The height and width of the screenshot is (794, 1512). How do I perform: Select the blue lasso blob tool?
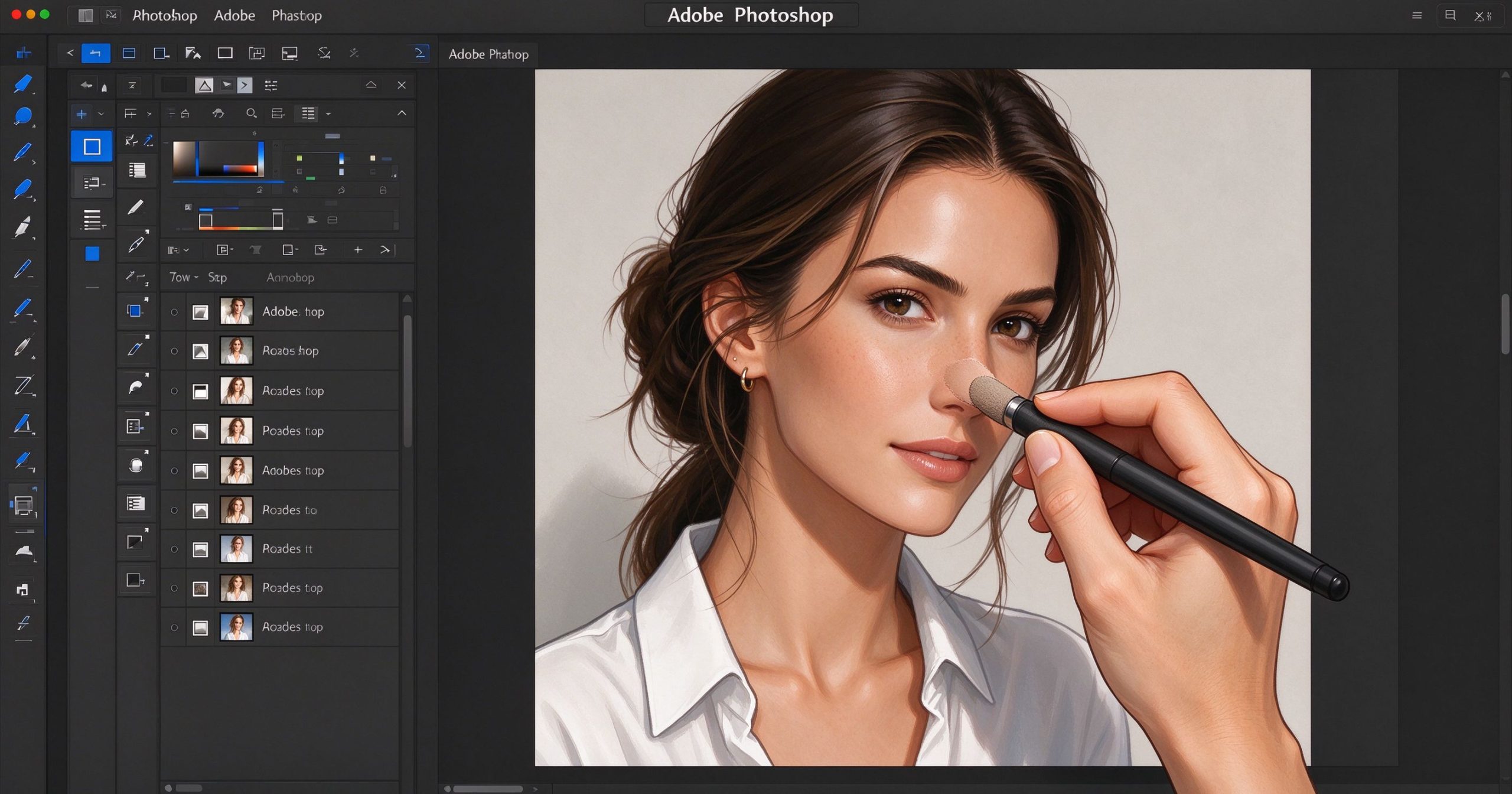(23, 116)
